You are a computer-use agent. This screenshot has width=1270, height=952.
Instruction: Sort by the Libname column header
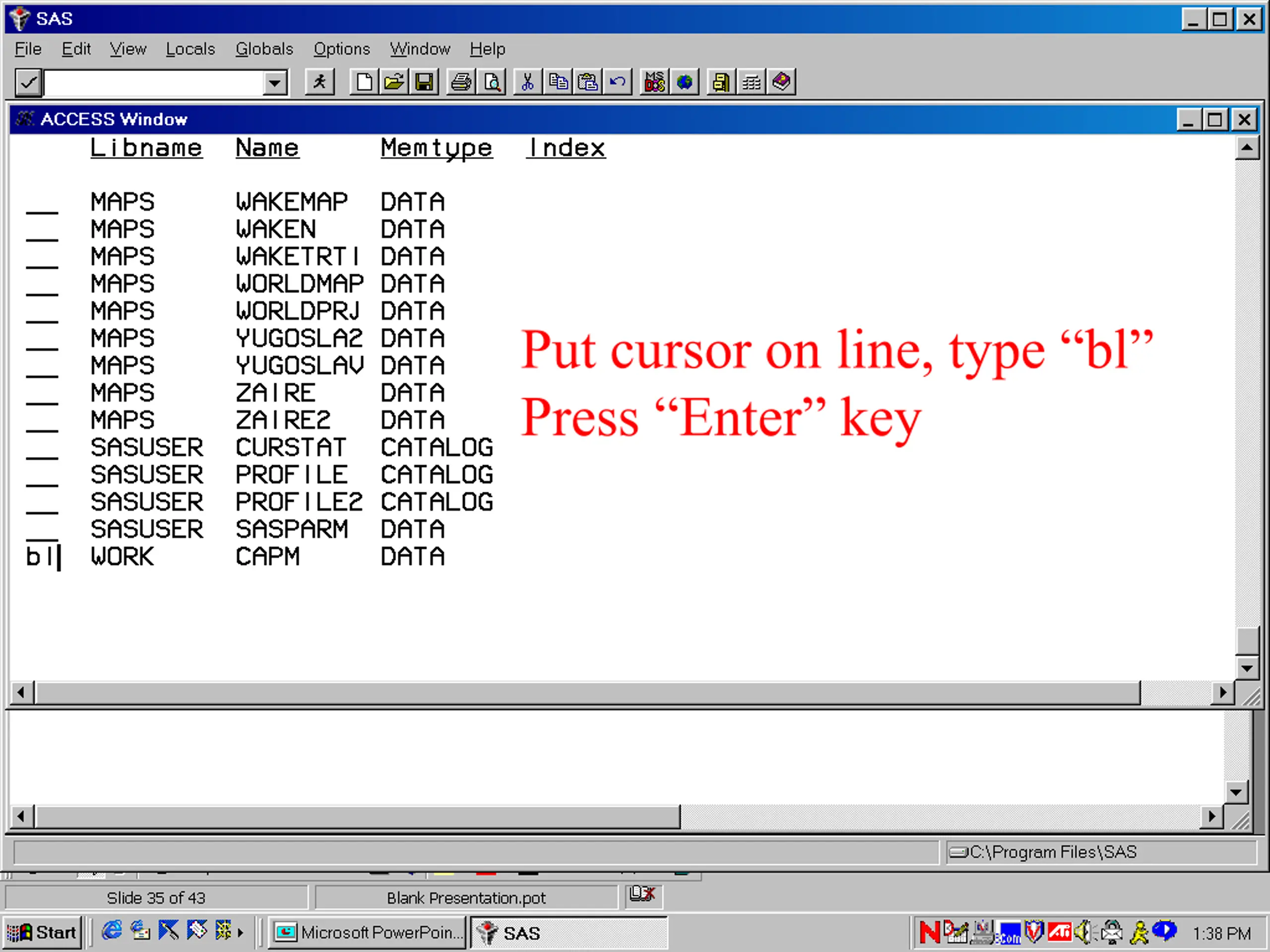pyautogui.click(x=146, y=148)
